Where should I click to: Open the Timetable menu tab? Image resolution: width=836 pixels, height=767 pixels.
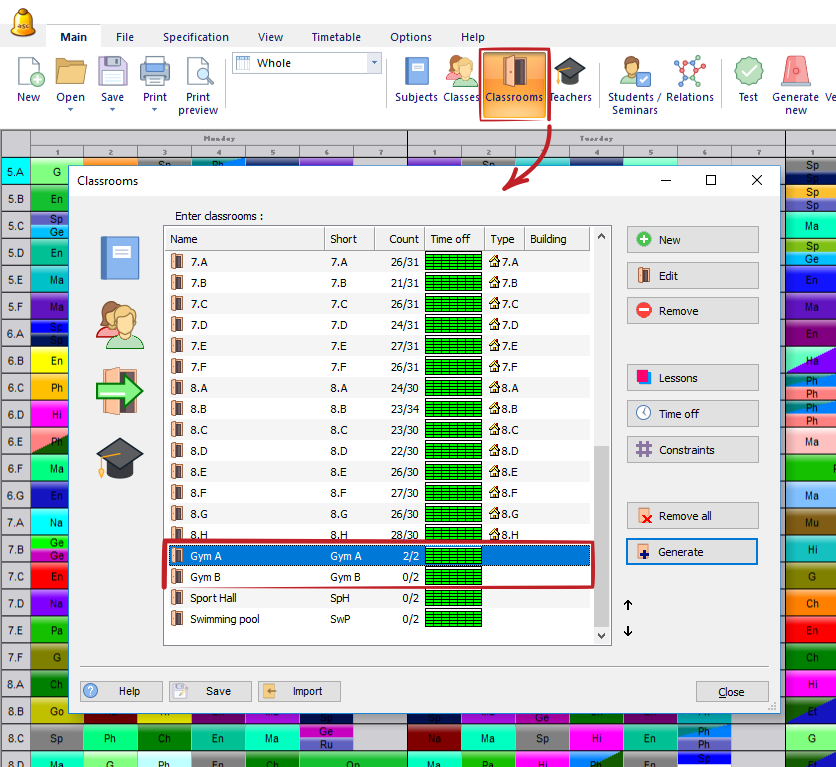tap(336, 37)
